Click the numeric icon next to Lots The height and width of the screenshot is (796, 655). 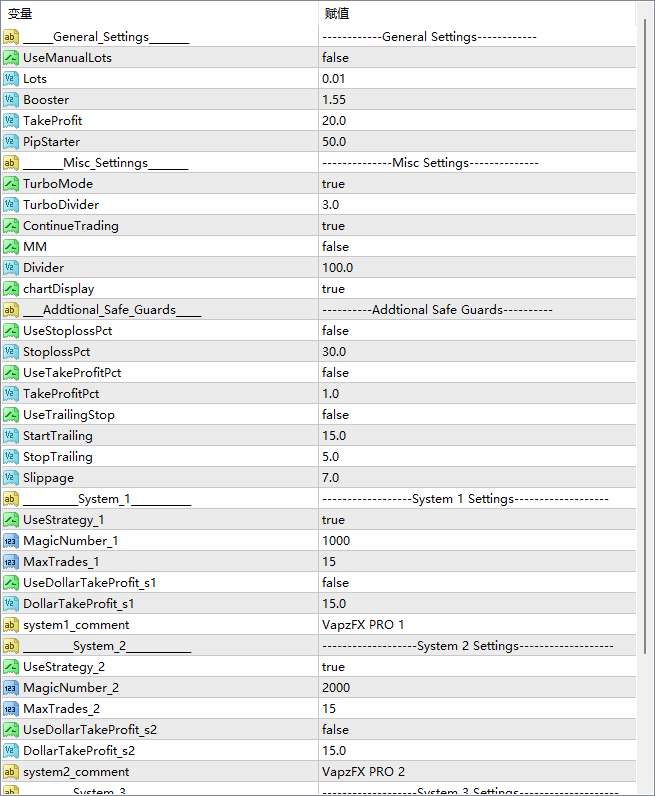(x=11, y=79)
